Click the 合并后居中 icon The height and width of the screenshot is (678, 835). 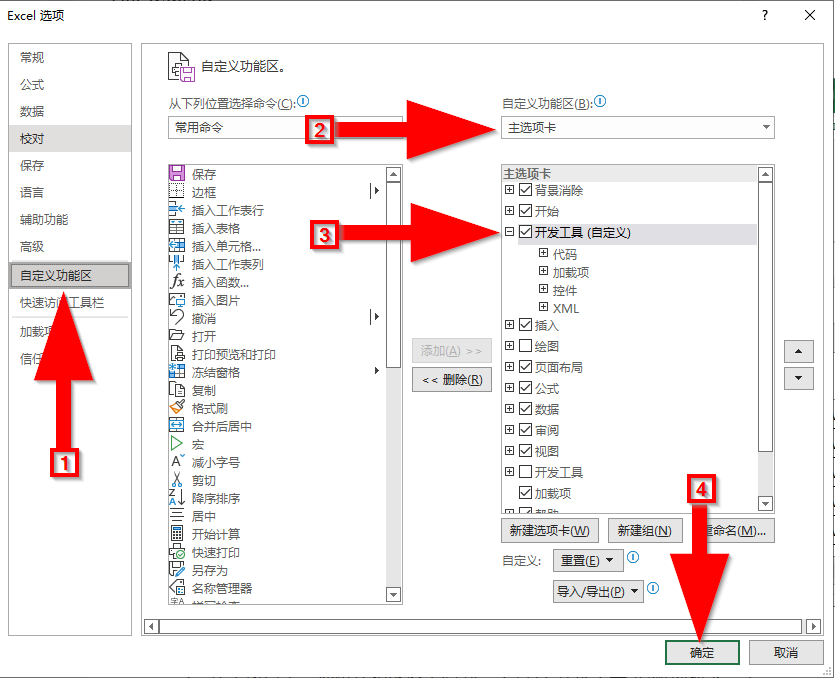coord(177,426)
